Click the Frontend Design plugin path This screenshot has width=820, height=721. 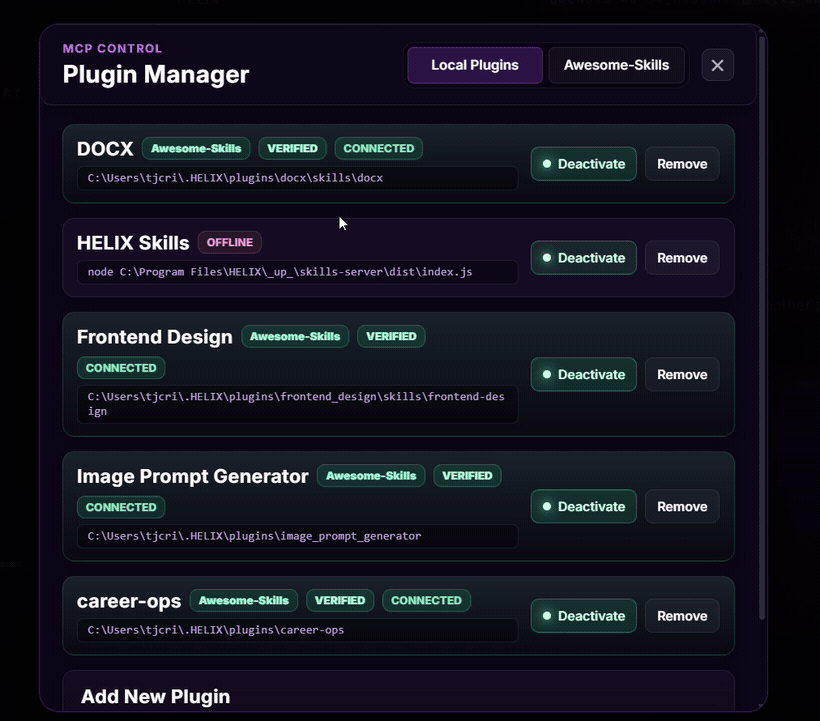point(298,404)
